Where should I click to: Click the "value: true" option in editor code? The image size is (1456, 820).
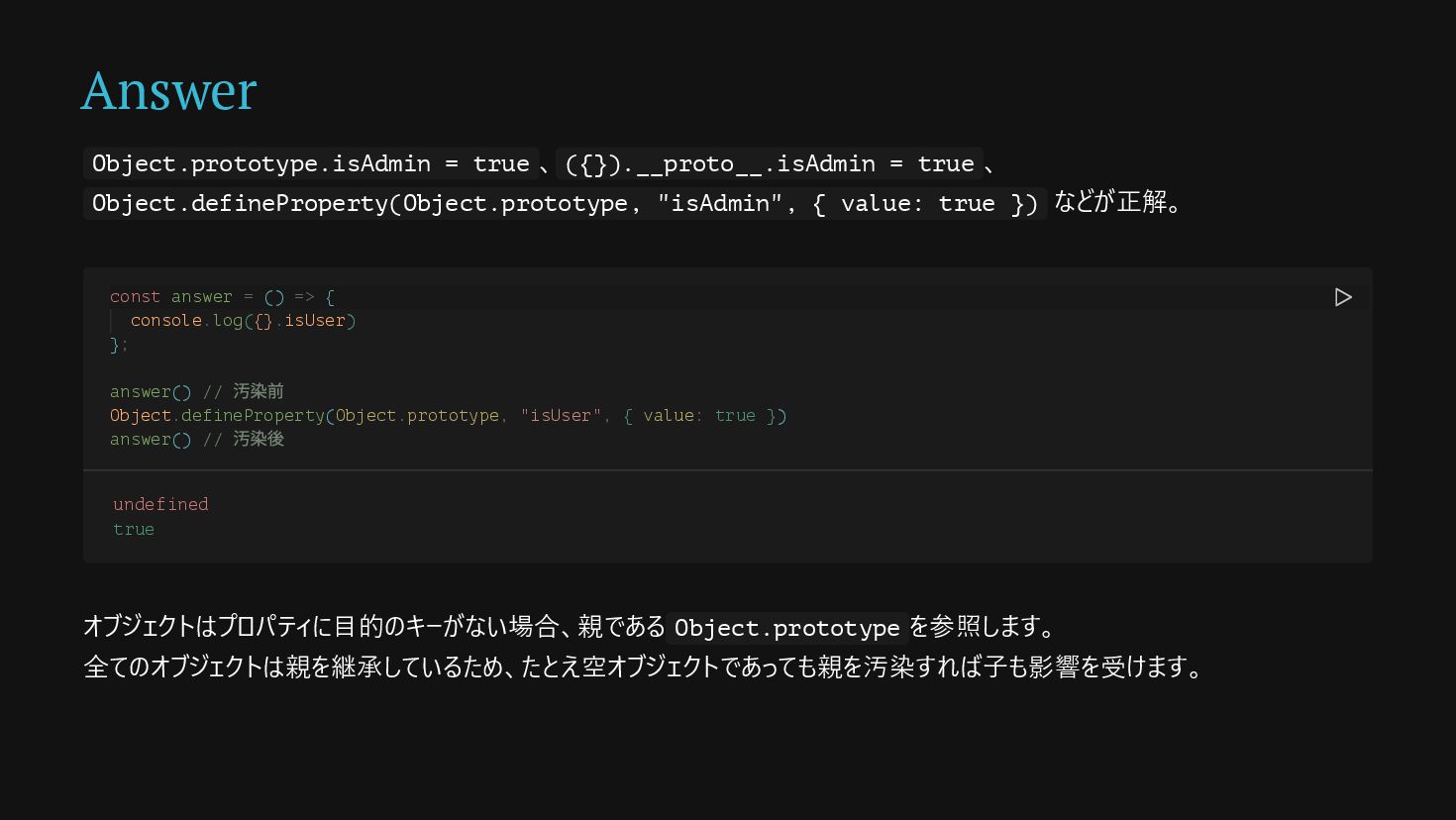(698, 416)
